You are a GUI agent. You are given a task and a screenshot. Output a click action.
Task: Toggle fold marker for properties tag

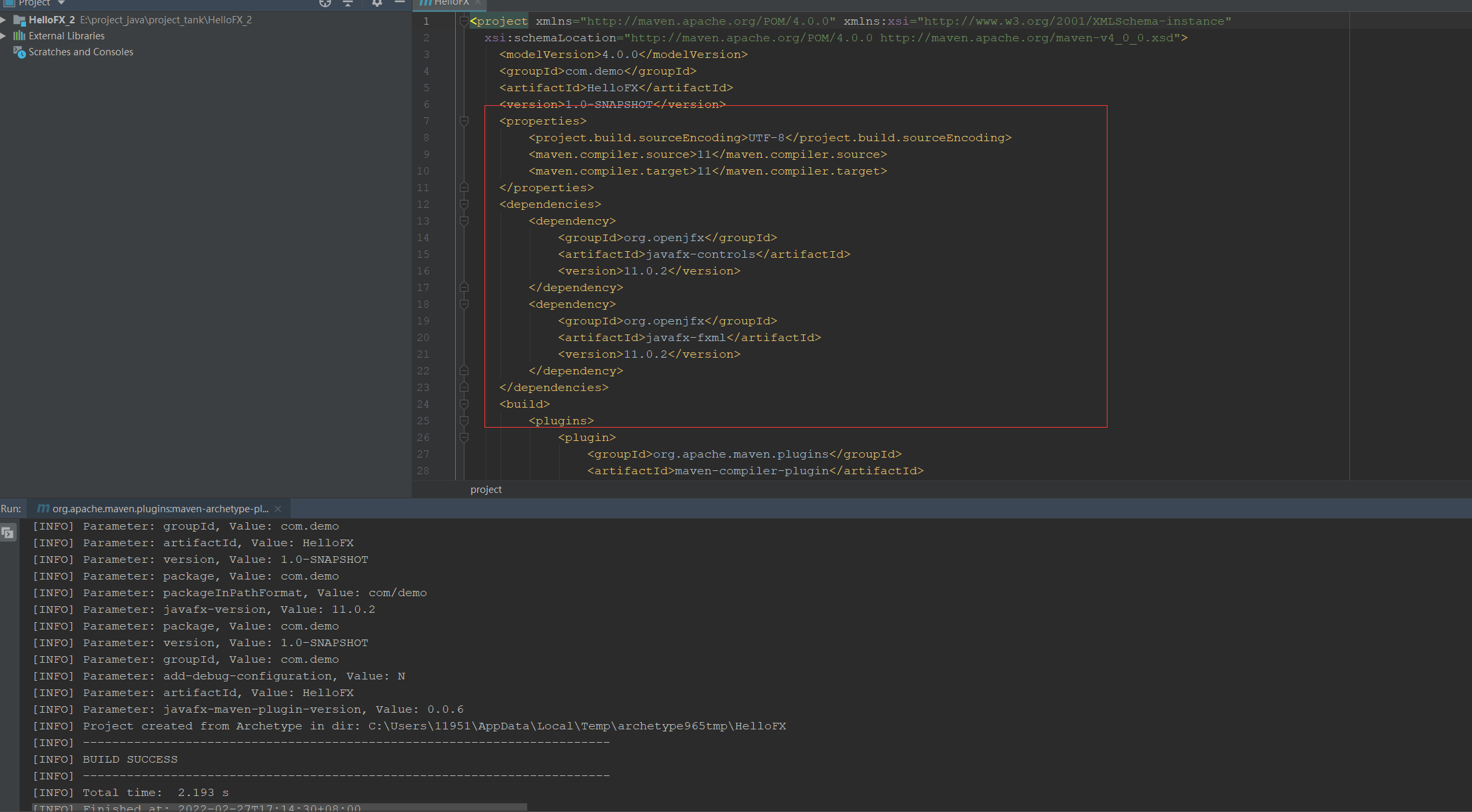pos(464,121)
